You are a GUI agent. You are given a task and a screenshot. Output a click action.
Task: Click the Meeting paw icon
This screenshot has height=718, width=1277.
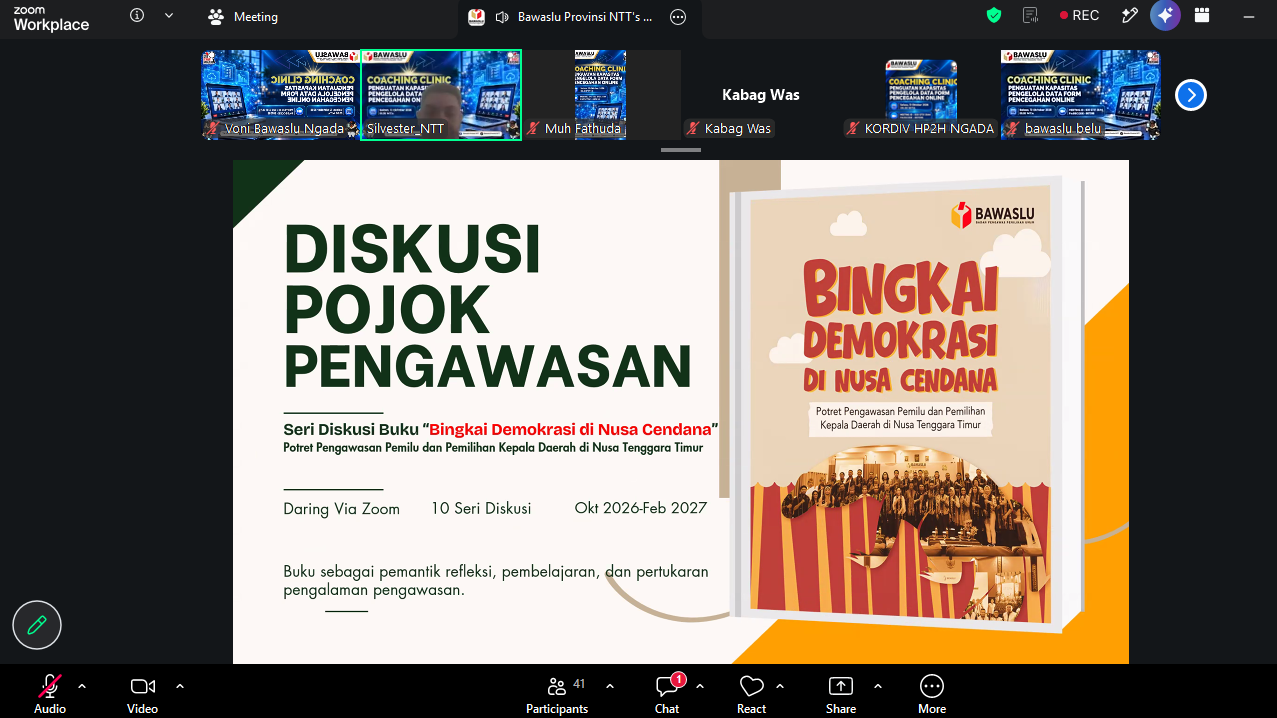[x=216, y=17]
